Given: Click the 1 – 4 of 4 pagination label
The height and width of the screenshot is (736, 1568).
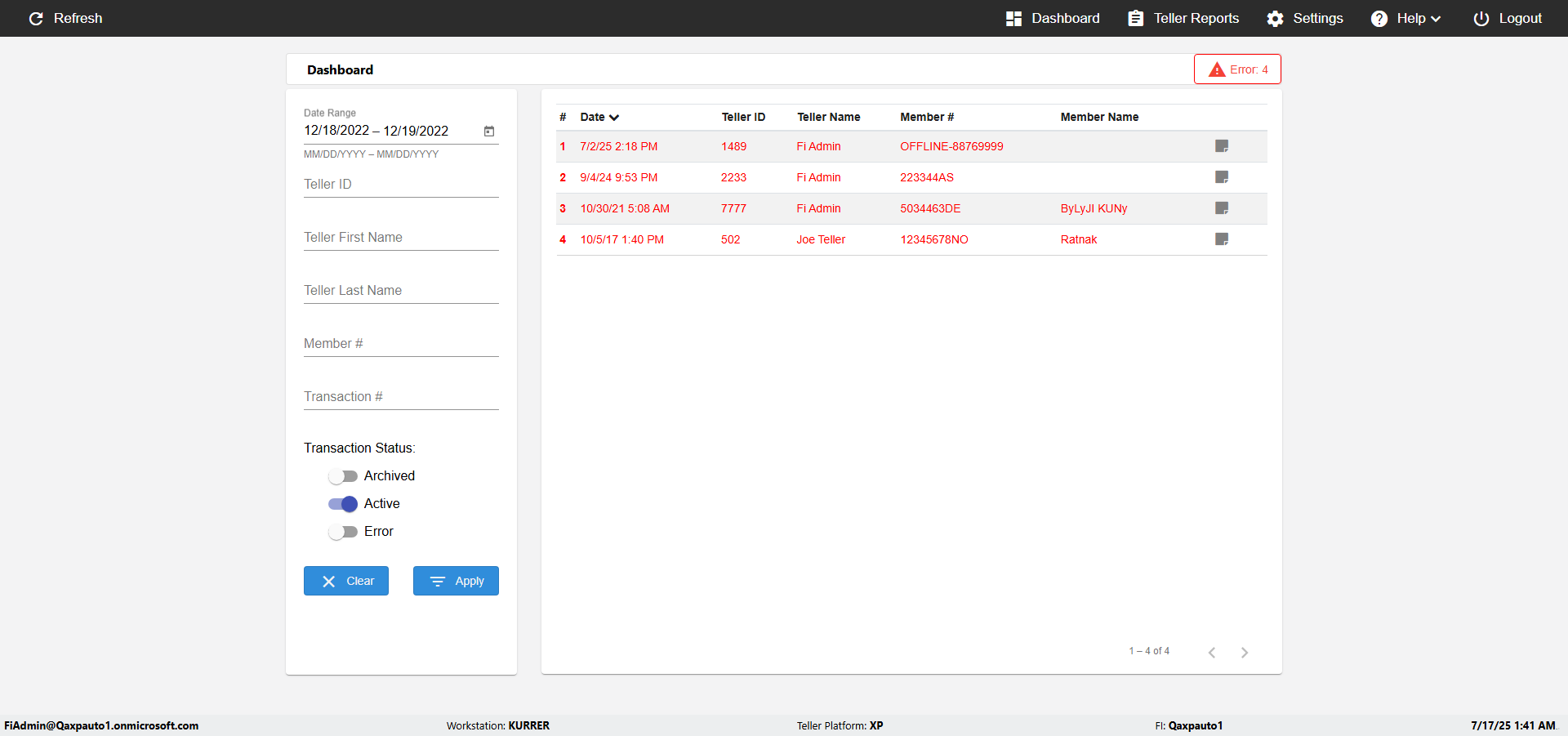Looking at the screenshot, I should pos(1149,651).
